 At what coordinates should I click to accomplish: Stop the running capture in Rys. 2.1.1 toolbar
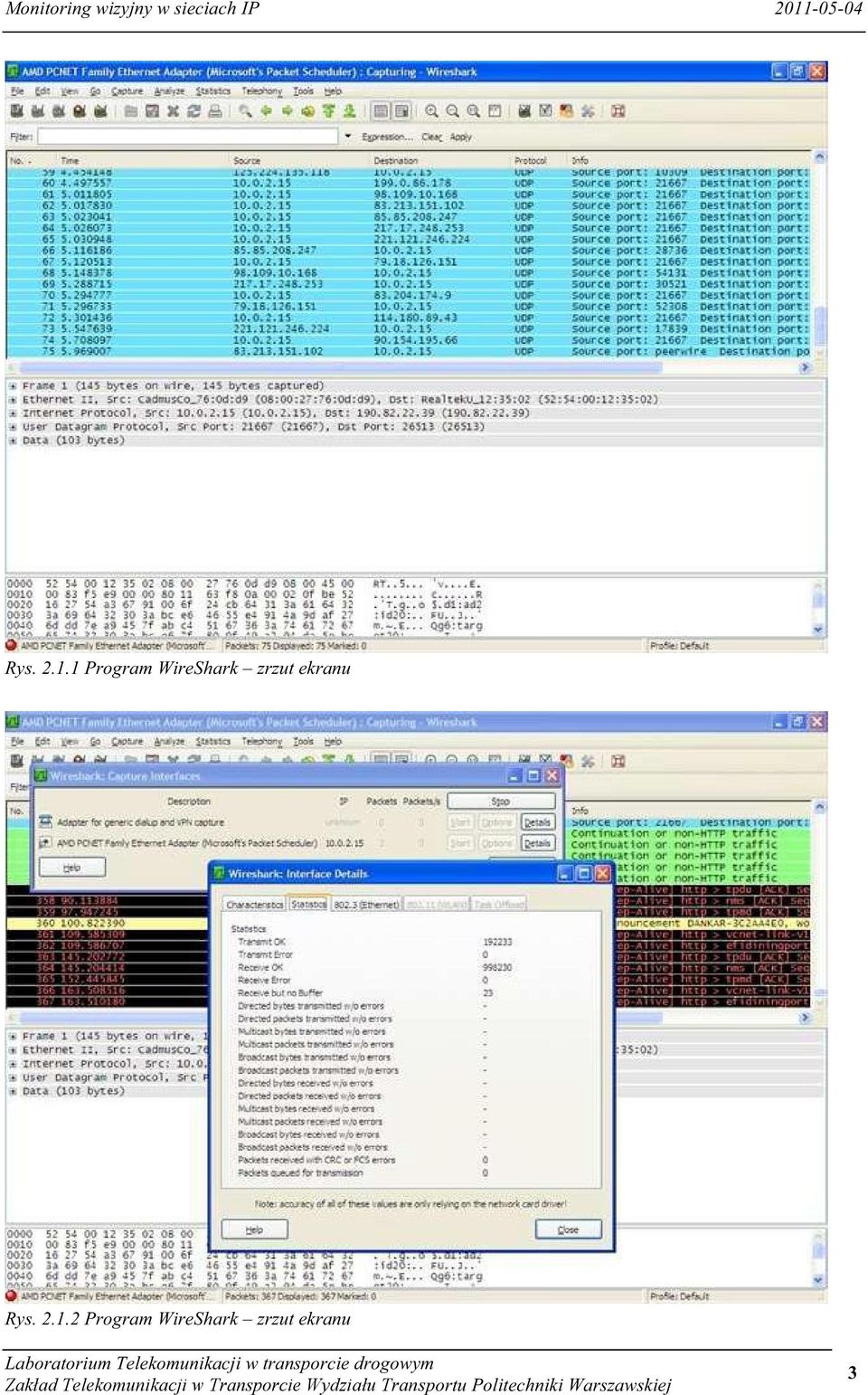(x=80, y=111)
